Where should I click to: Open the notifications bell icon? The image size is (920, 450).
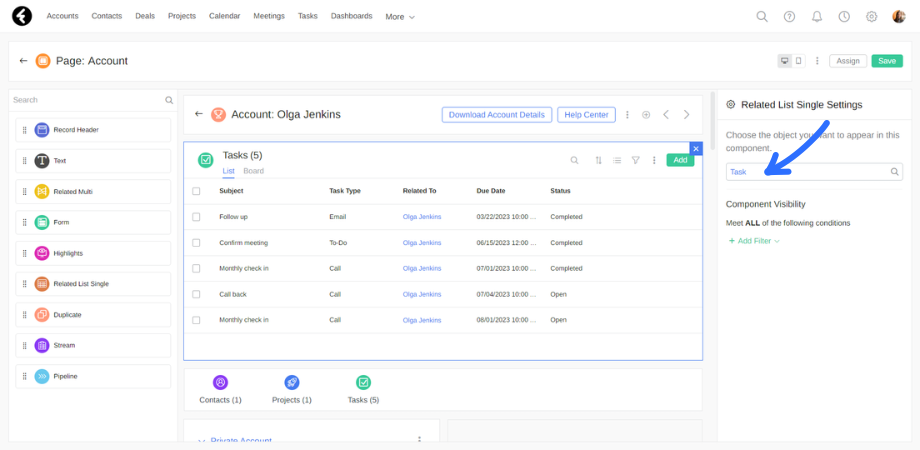tap(817, 16)
